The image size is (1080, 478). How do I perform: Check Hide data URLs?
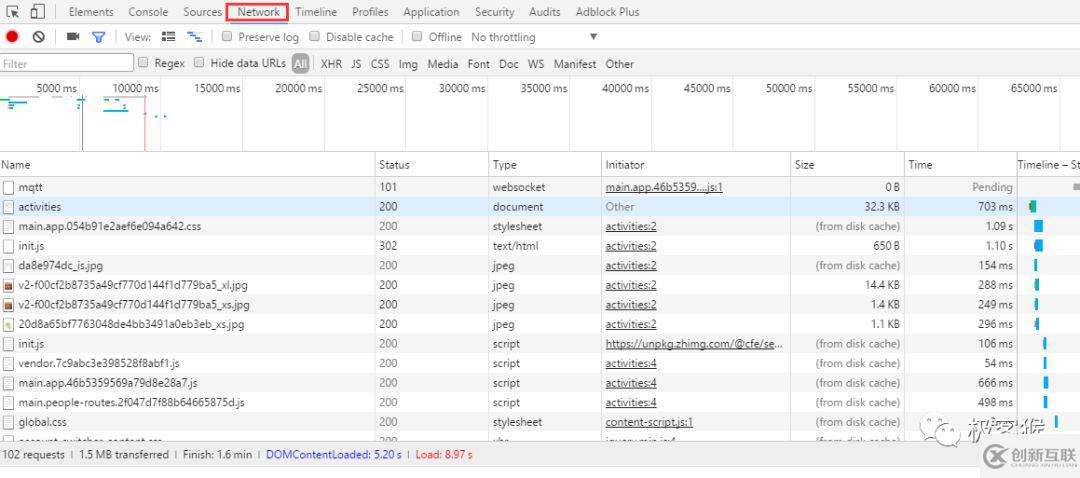199,62
